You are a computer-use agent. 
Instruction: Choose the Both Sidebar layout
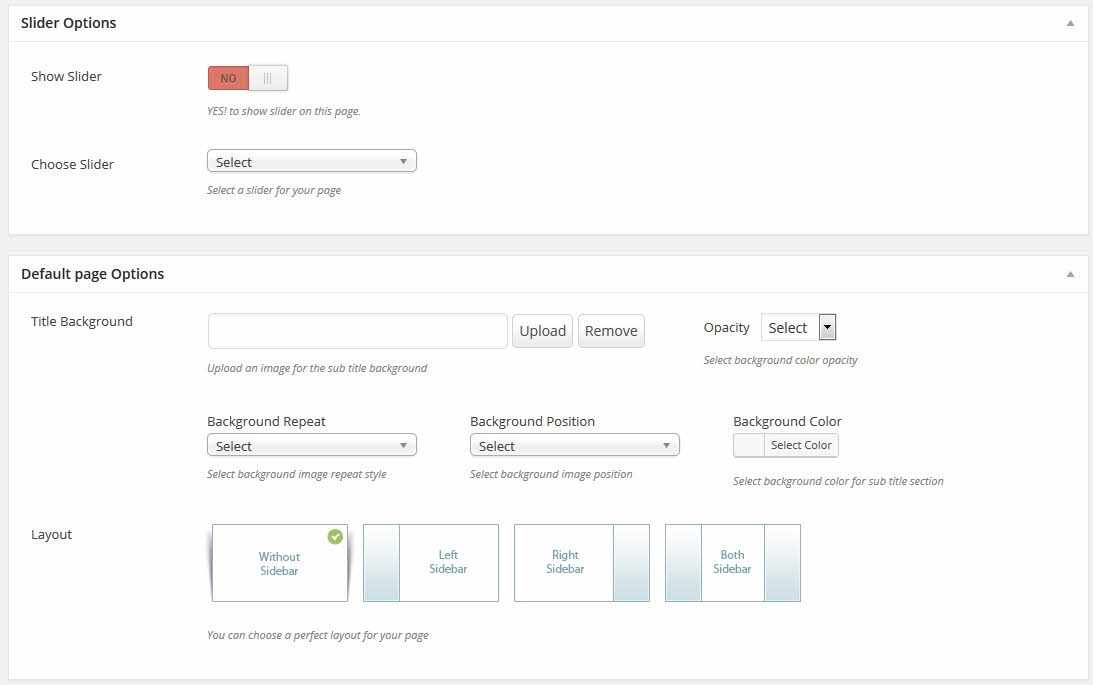click(x=732, y=563)
